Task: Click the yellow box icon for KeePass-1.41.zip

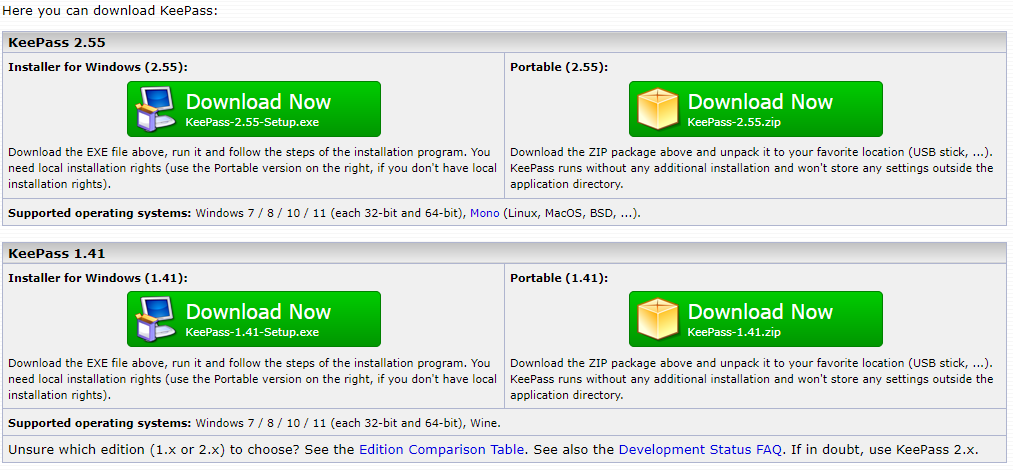Action: coord(658,320)
